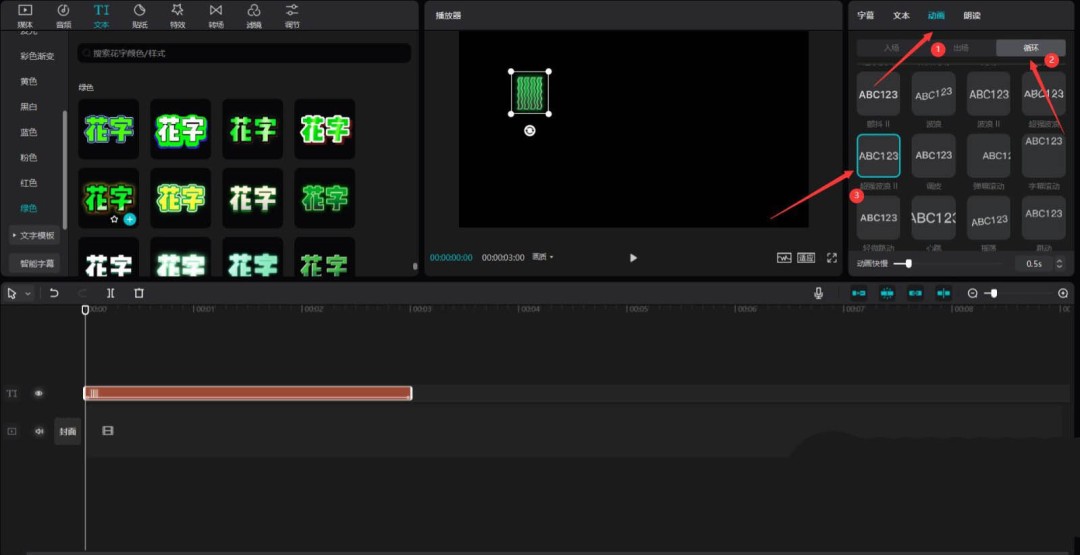1080x555 pixels.
Task: Switch to the 朗读 tab
Action: [x=971, y=16]
